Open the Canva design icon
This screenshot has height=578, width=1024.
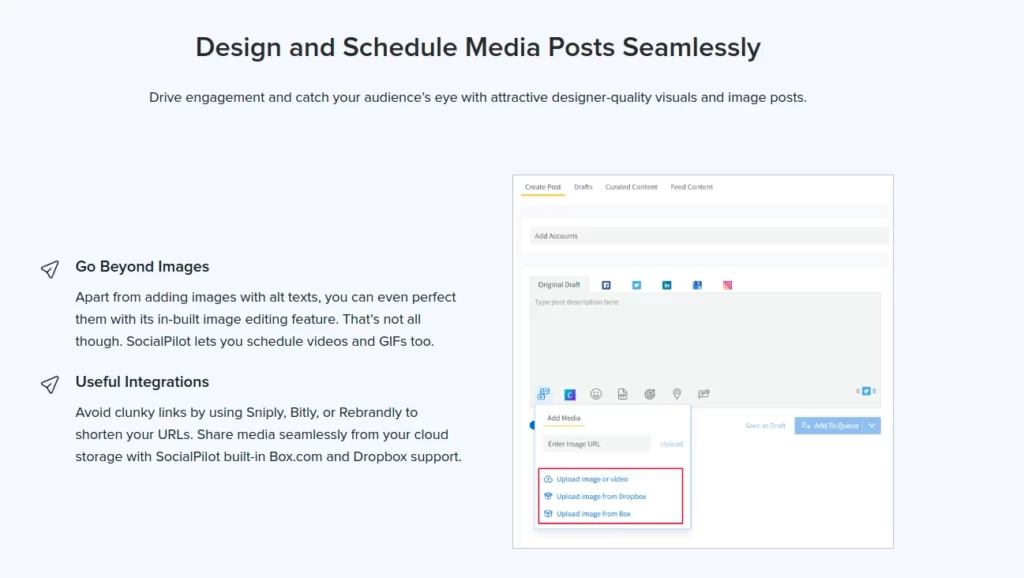[x=569, y=394]
